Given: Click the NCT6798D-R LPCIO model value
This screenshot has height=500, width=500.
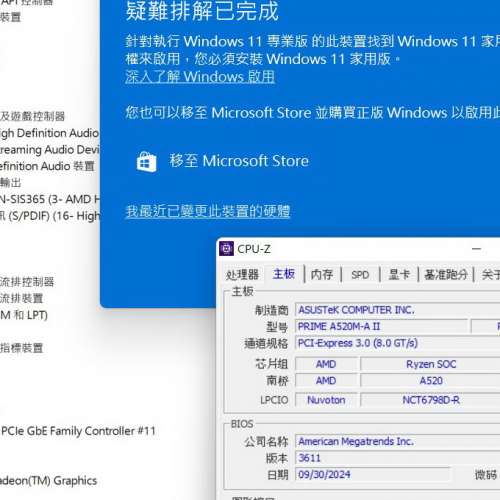Looking at the screenshot, I should pos(430,400).
